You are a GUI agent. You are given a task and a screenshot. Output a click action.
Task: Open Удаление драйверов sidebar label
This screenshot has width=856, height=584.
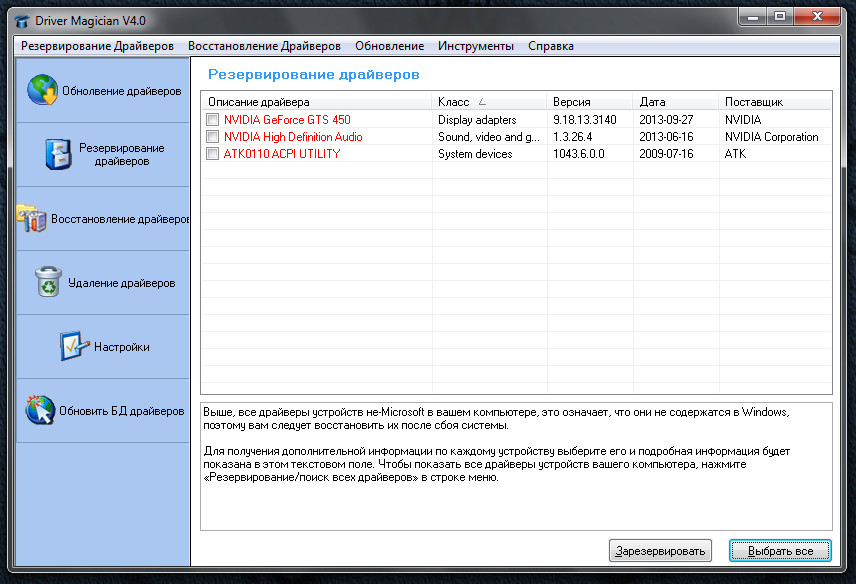tap(122, 283)
